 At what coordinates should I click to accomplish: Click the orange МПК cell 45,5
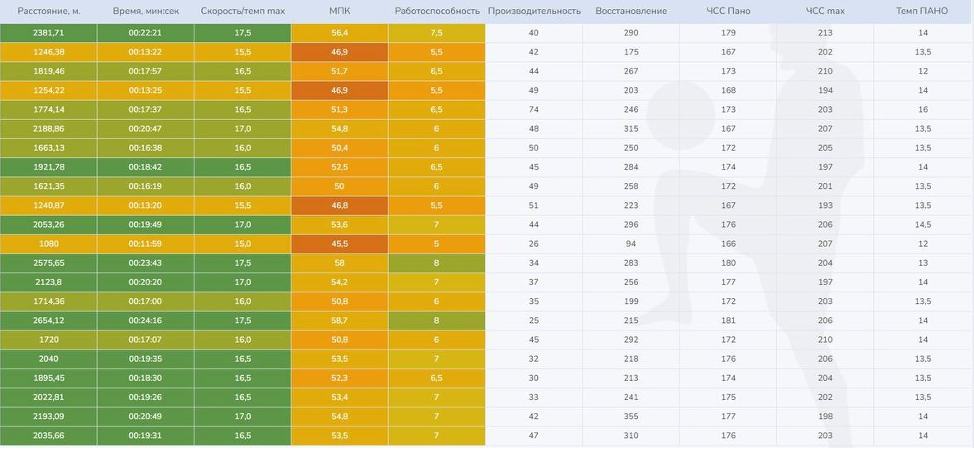(339, 244)
